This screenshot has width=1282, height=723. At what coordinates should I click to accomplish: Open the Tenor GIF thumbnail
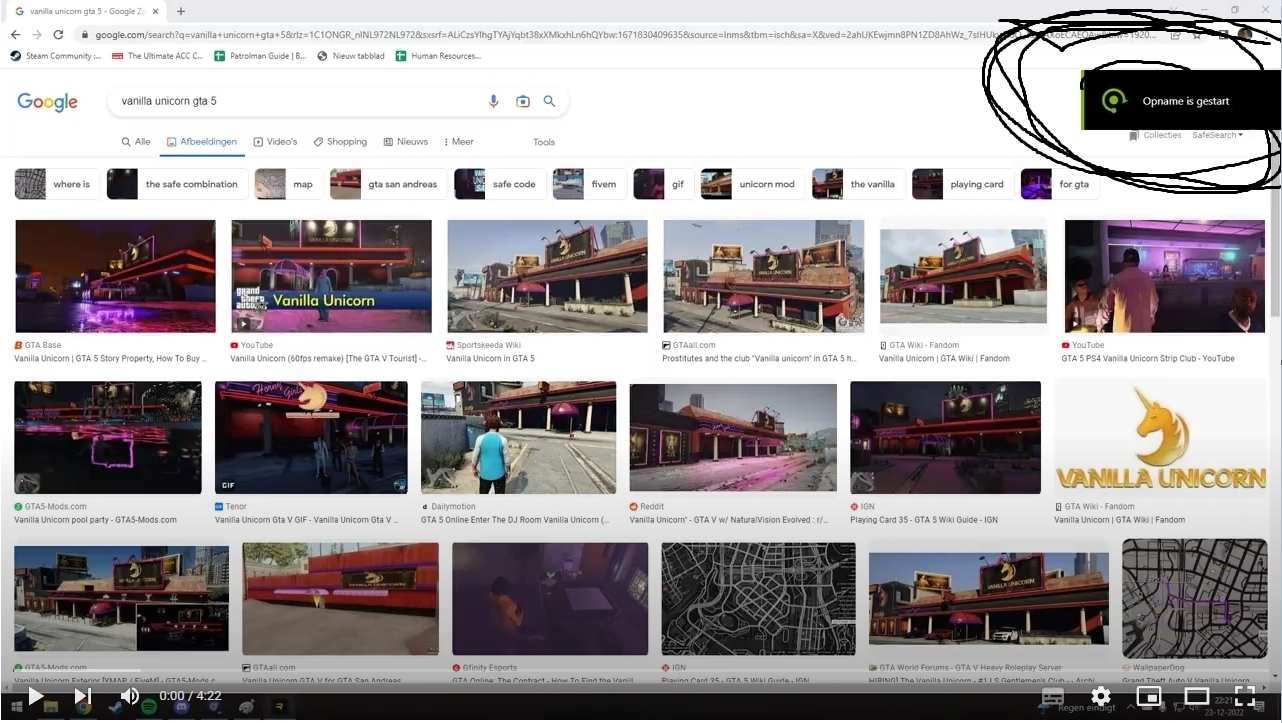point(311,438)
